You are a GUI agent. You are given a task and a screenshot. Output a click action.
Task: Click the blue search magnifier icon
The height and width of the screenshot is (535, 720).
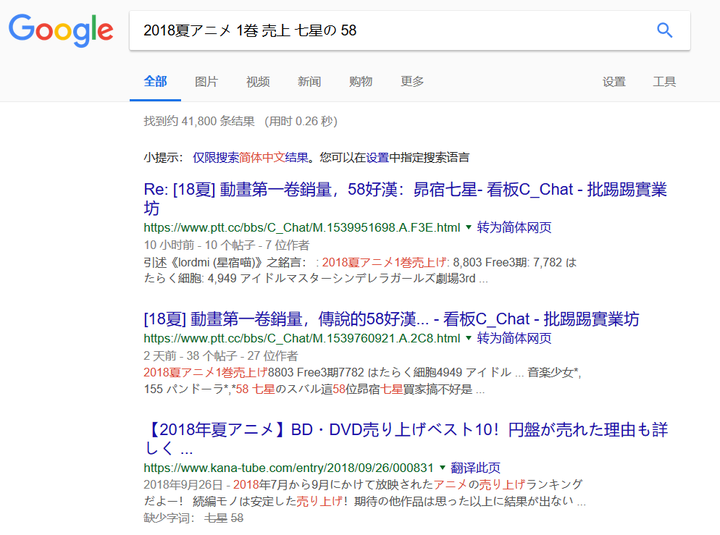pyautogui.click(x=664, y=30)
